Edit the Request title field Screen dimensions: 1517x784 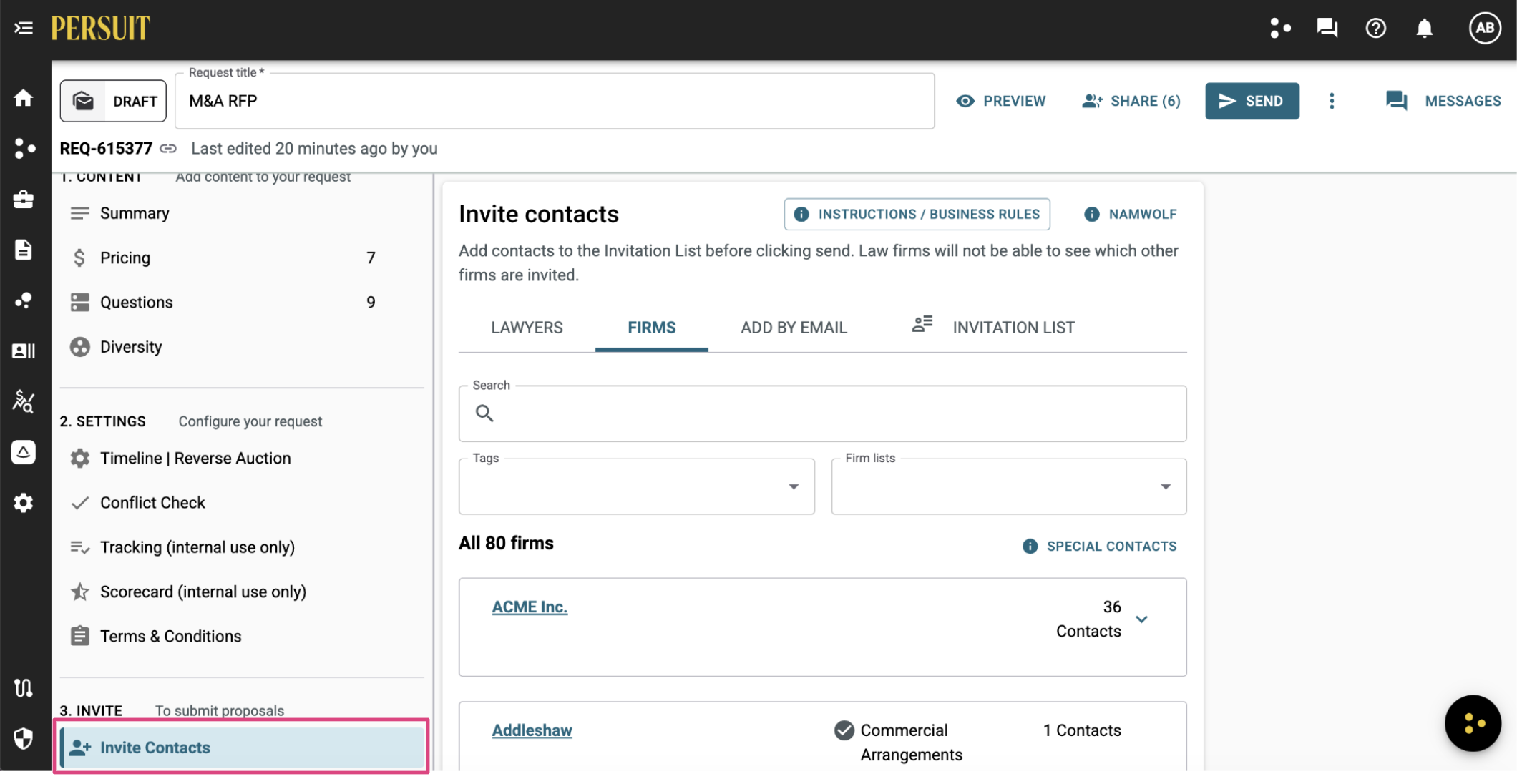555,101
